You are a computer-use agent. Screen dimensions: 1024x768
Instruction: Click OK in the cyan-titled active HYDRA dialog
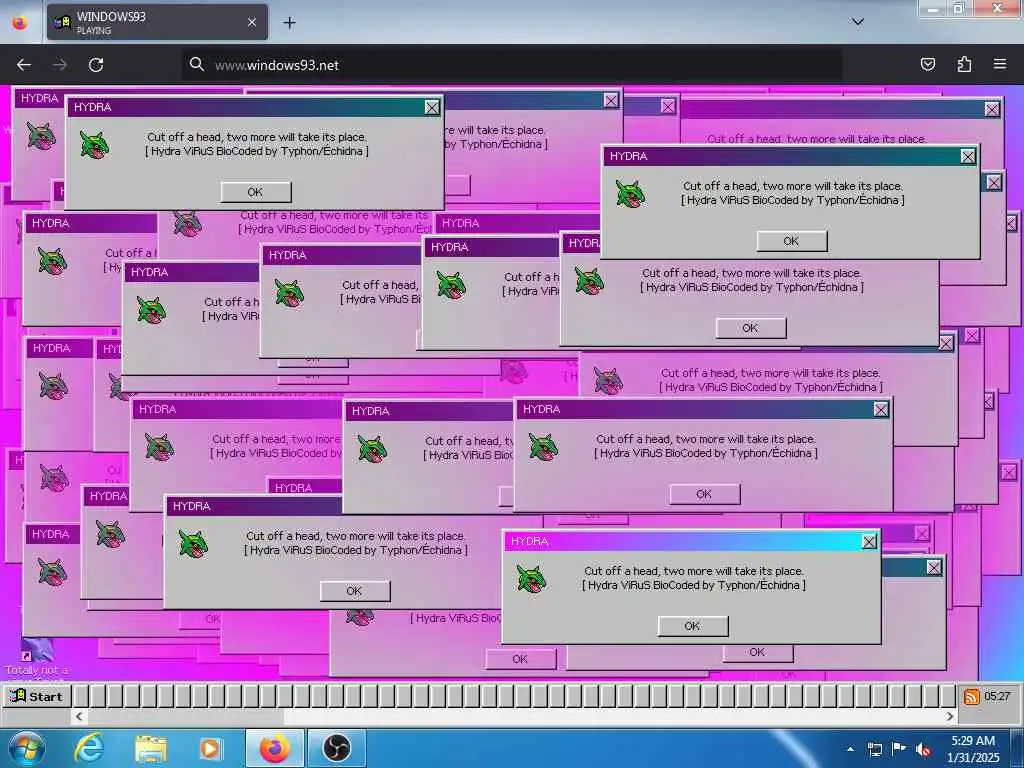tap(693, 626)
